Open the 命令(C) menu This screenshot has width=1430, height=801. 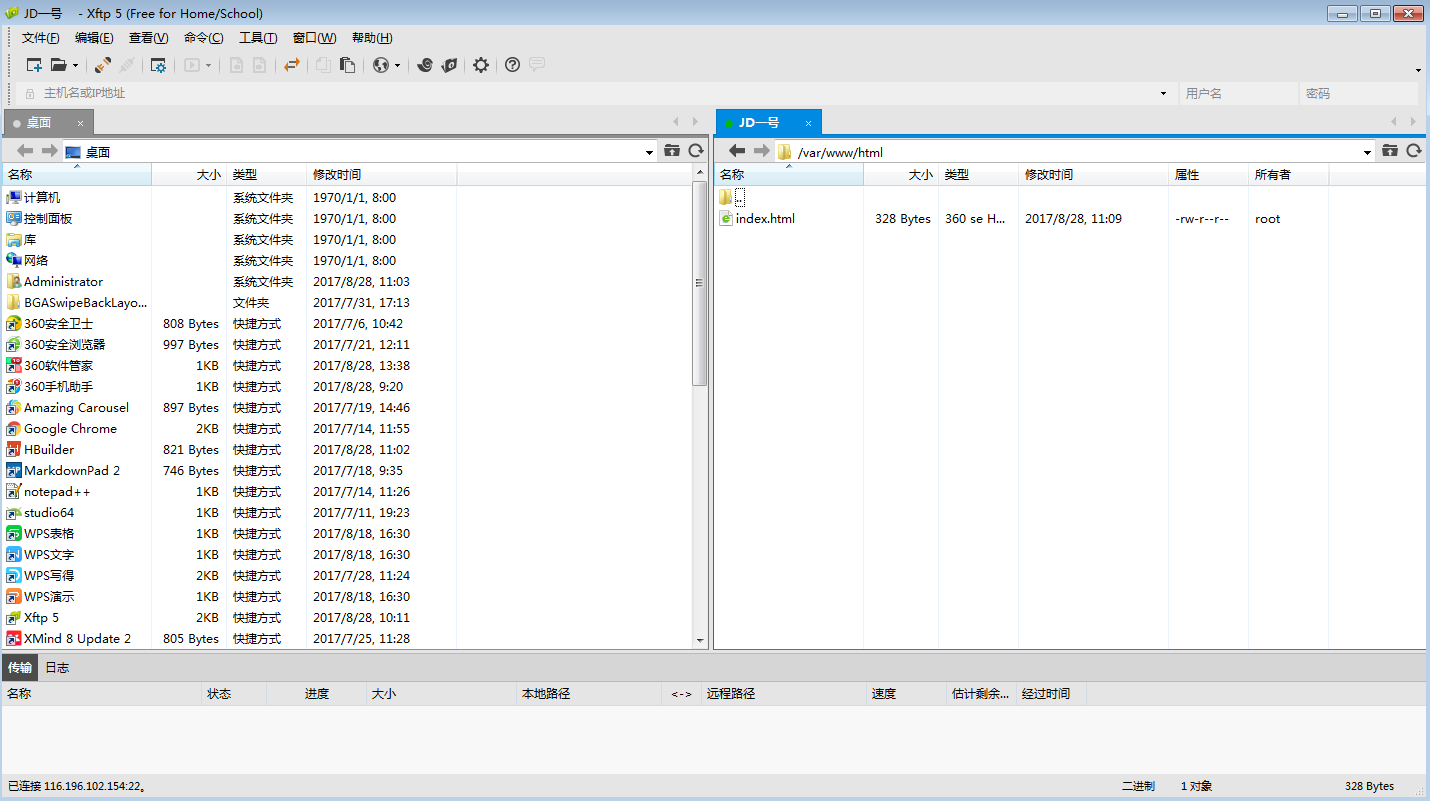(203, 38)
